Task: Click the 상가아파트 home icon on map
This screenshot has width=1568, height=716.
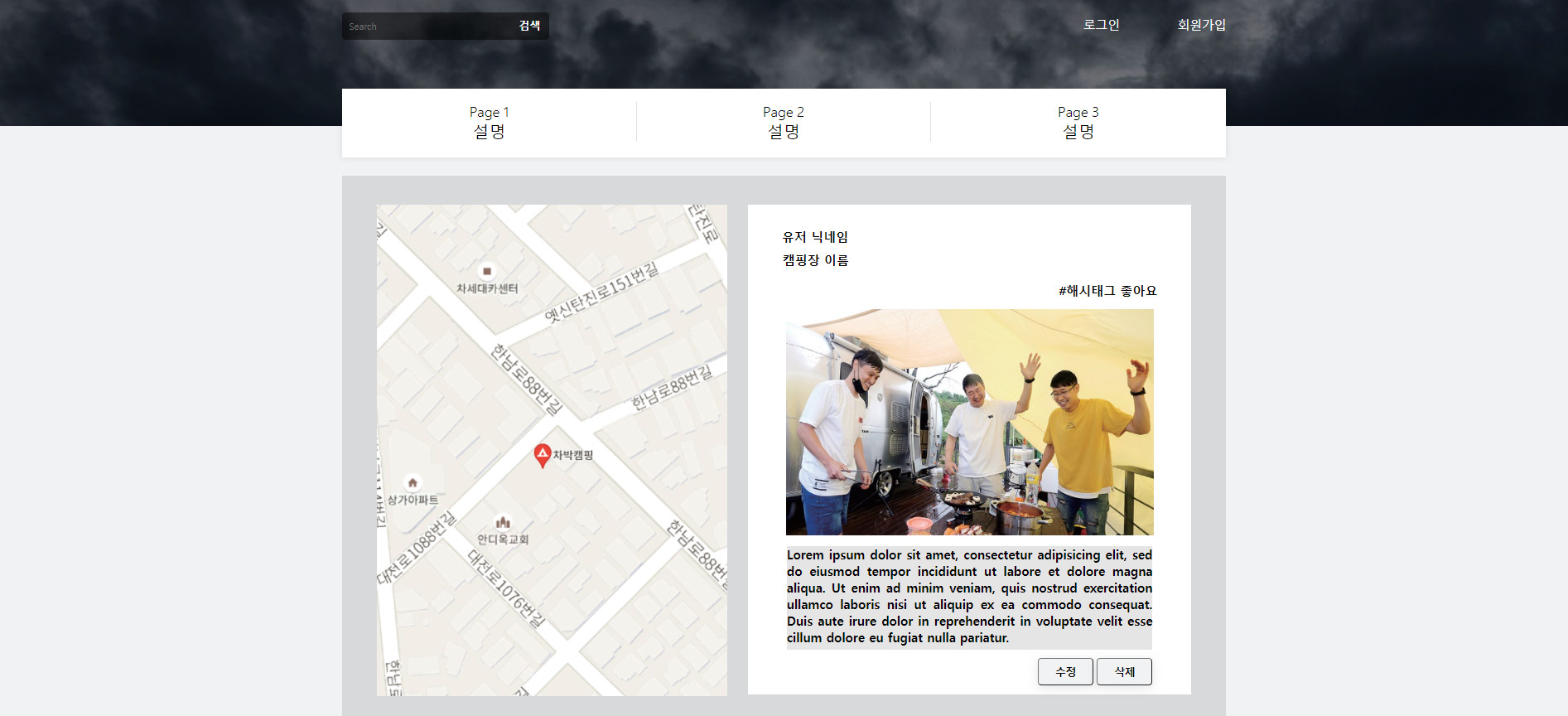Action: coord(413,482)
